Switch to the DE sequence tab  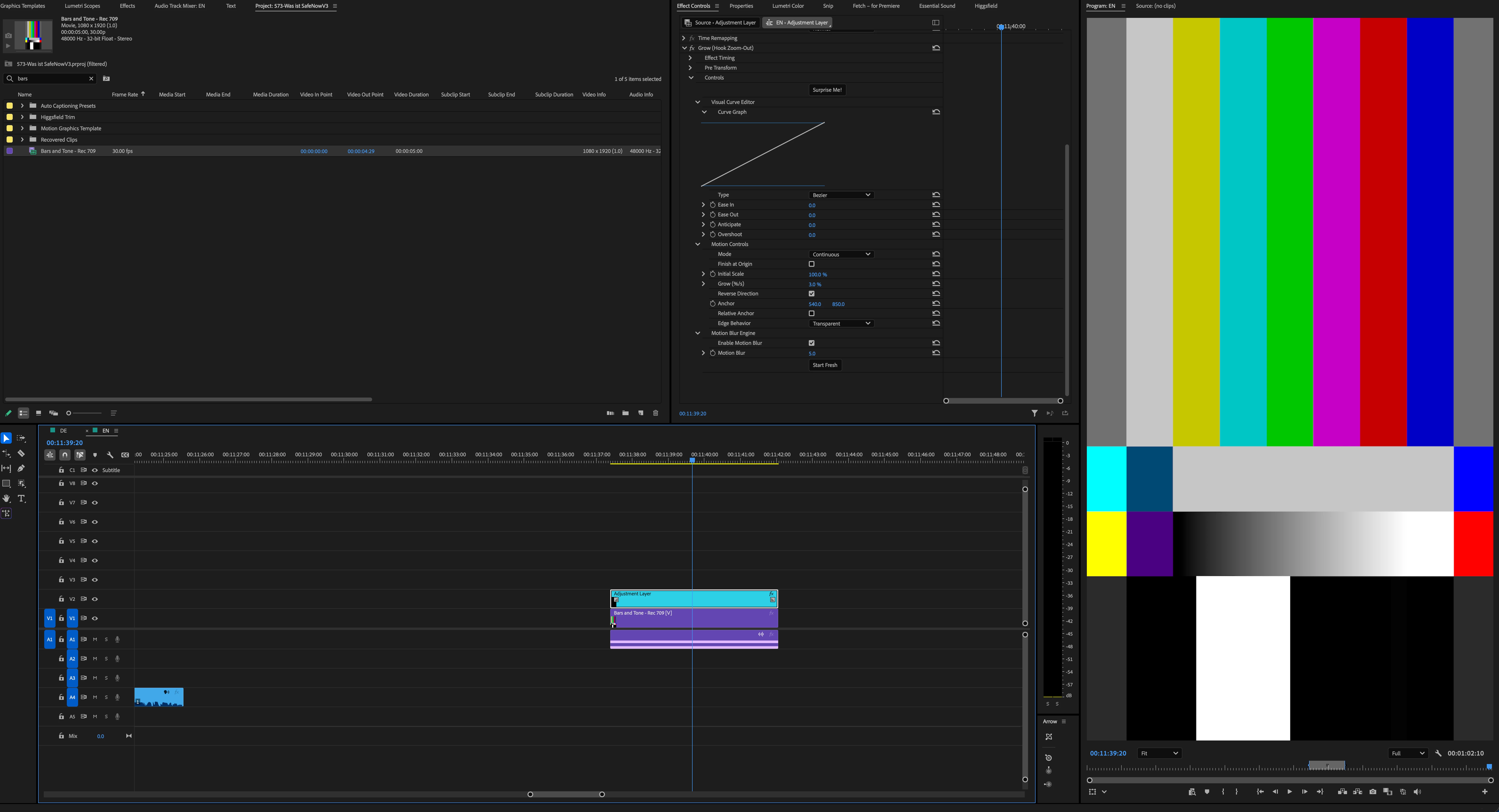[64, 431]
